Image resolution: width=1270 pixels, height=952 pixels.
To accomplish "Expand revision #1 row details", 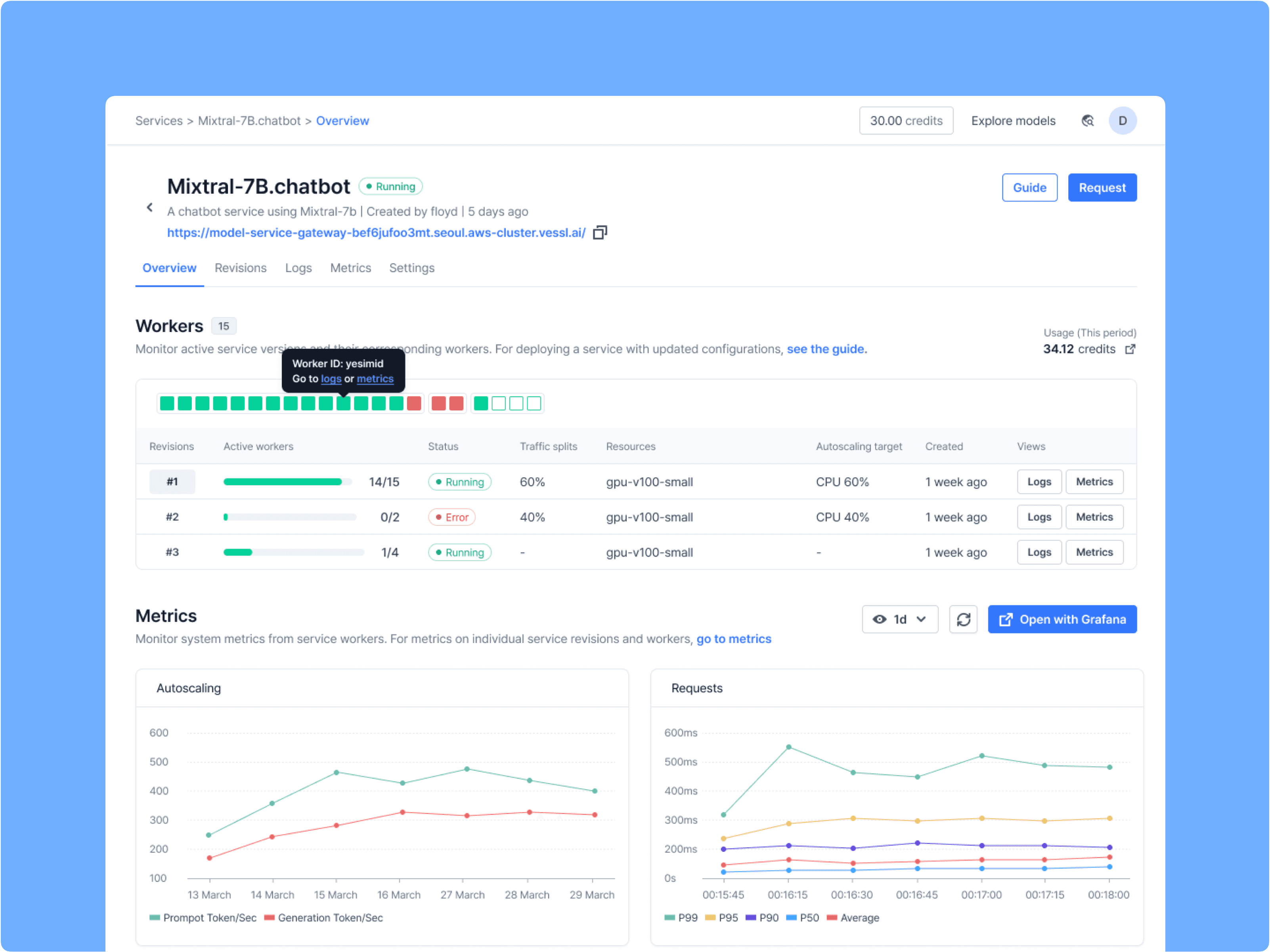I will [x=172, y=481].
